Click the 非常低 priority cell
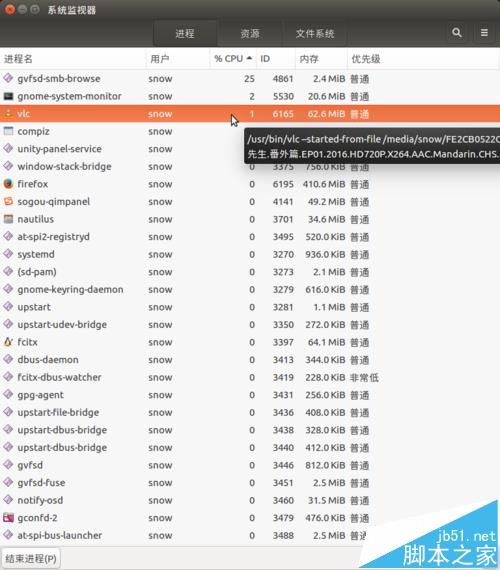Viewport: 500px width, 570px height. click(364, 377)
